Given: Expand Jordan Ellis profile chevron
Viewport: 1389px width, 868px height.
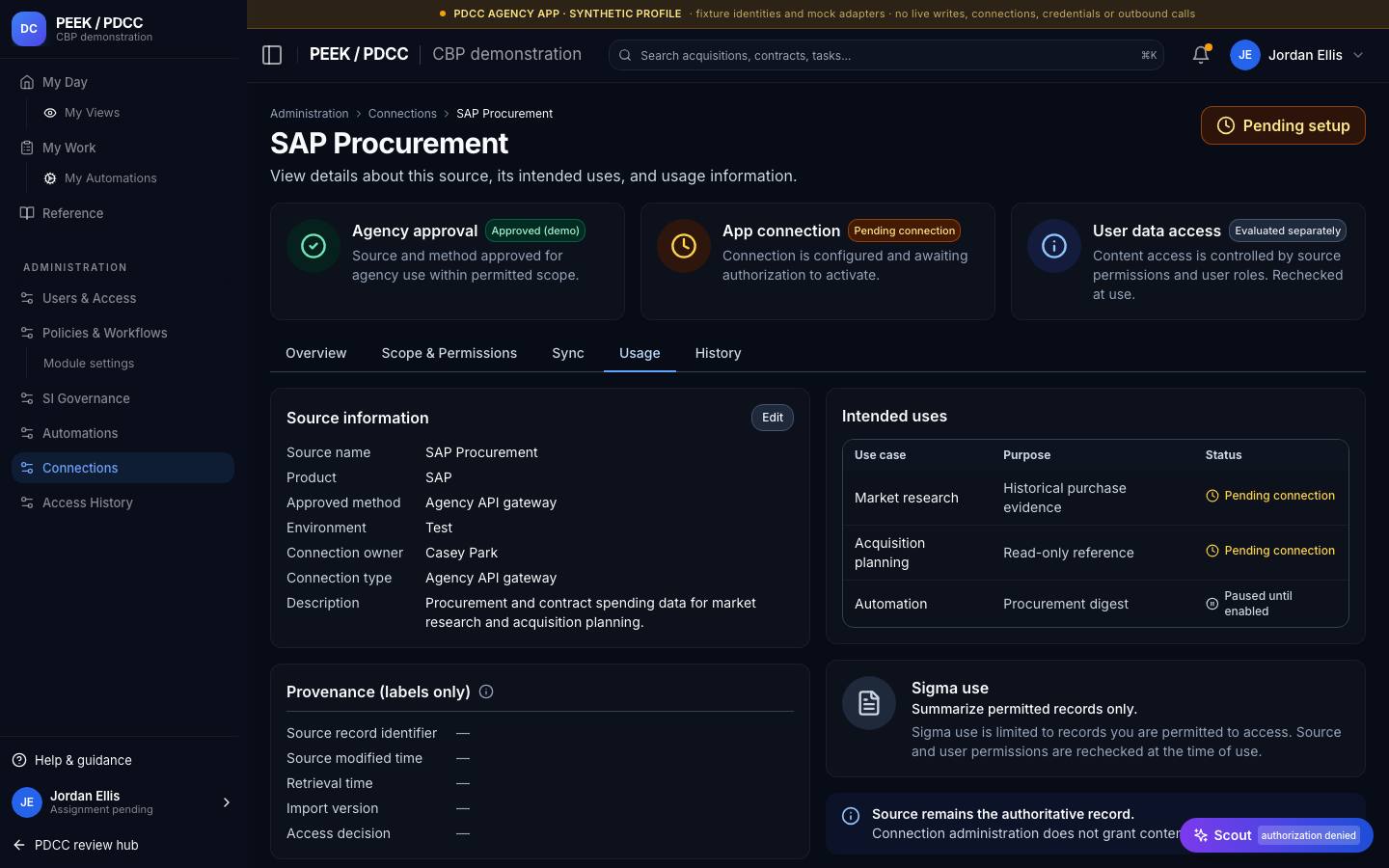Looking at the screenshot, I should [x=227, y=802].
